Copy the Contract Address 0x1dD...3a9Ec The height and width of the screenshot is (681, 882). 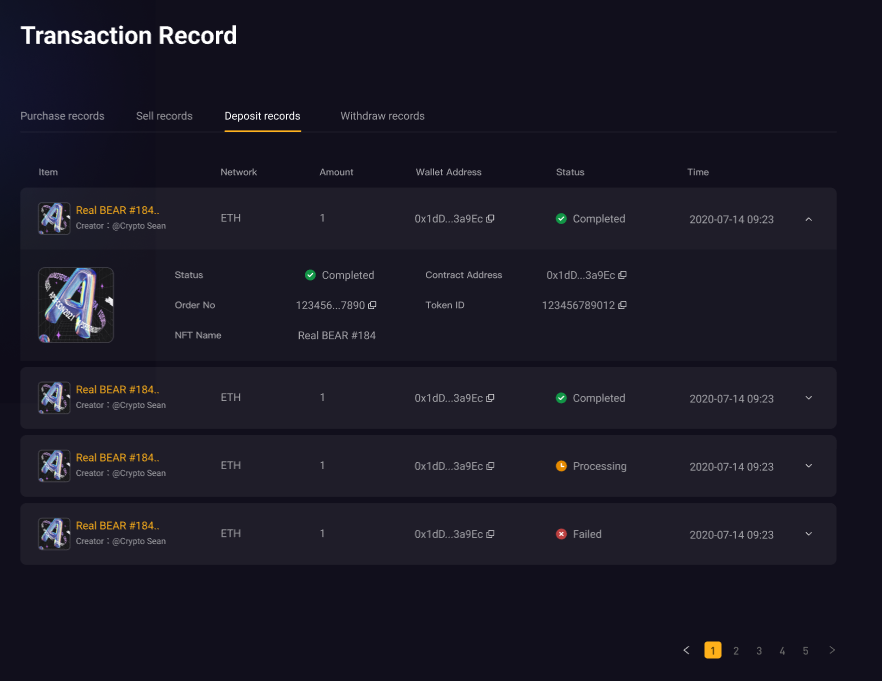[x=622, y=275]
